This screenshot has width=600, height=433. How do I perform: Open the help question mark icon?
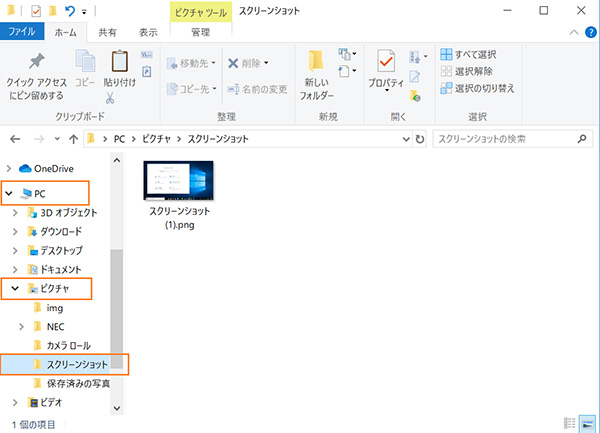tap(586, 32)
